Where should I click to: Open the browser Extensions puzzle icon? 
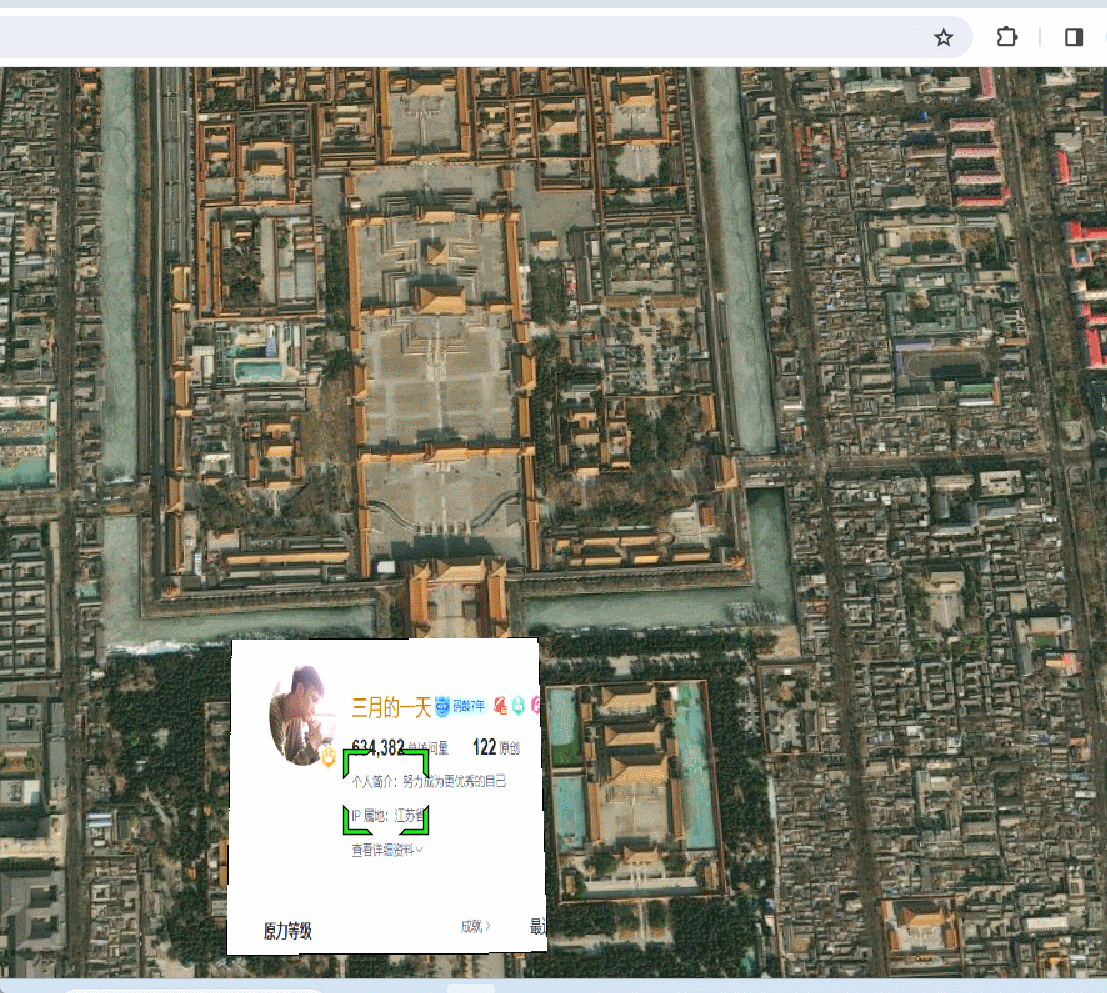(1006, 38)
